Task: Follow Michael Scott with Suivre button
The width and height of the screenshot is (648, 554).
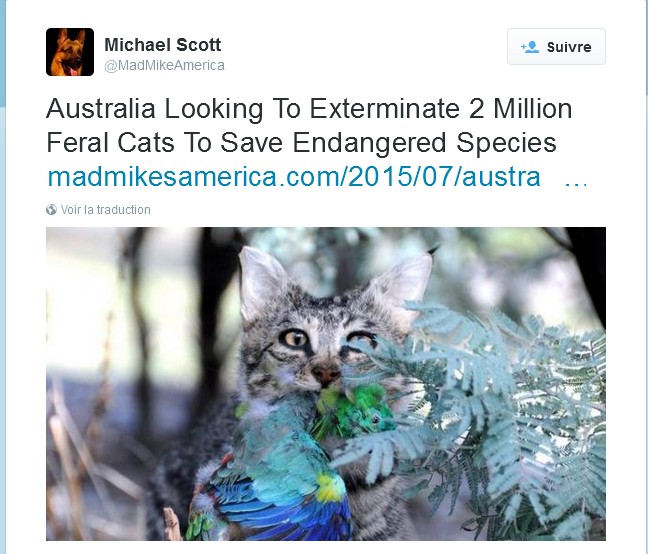Action: [x=556, y=47]
